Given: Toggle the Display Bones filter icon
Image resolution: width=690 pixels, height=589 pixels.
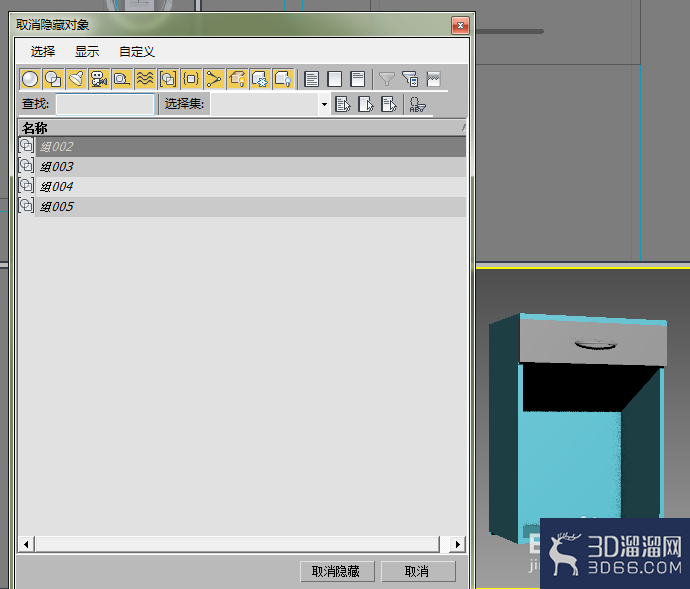Looking at the screenshot, I should [x=214, y=79].
